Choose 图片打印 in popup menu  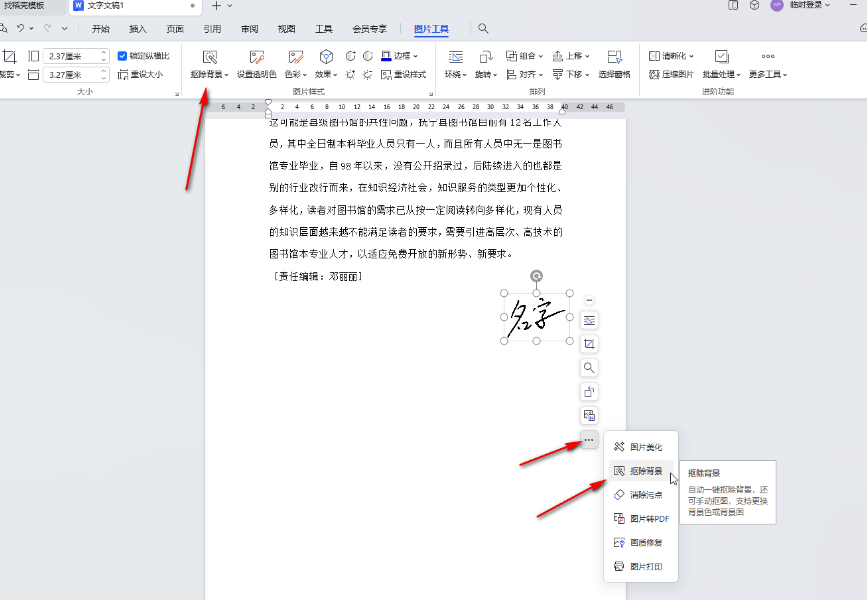pos(641,566)
